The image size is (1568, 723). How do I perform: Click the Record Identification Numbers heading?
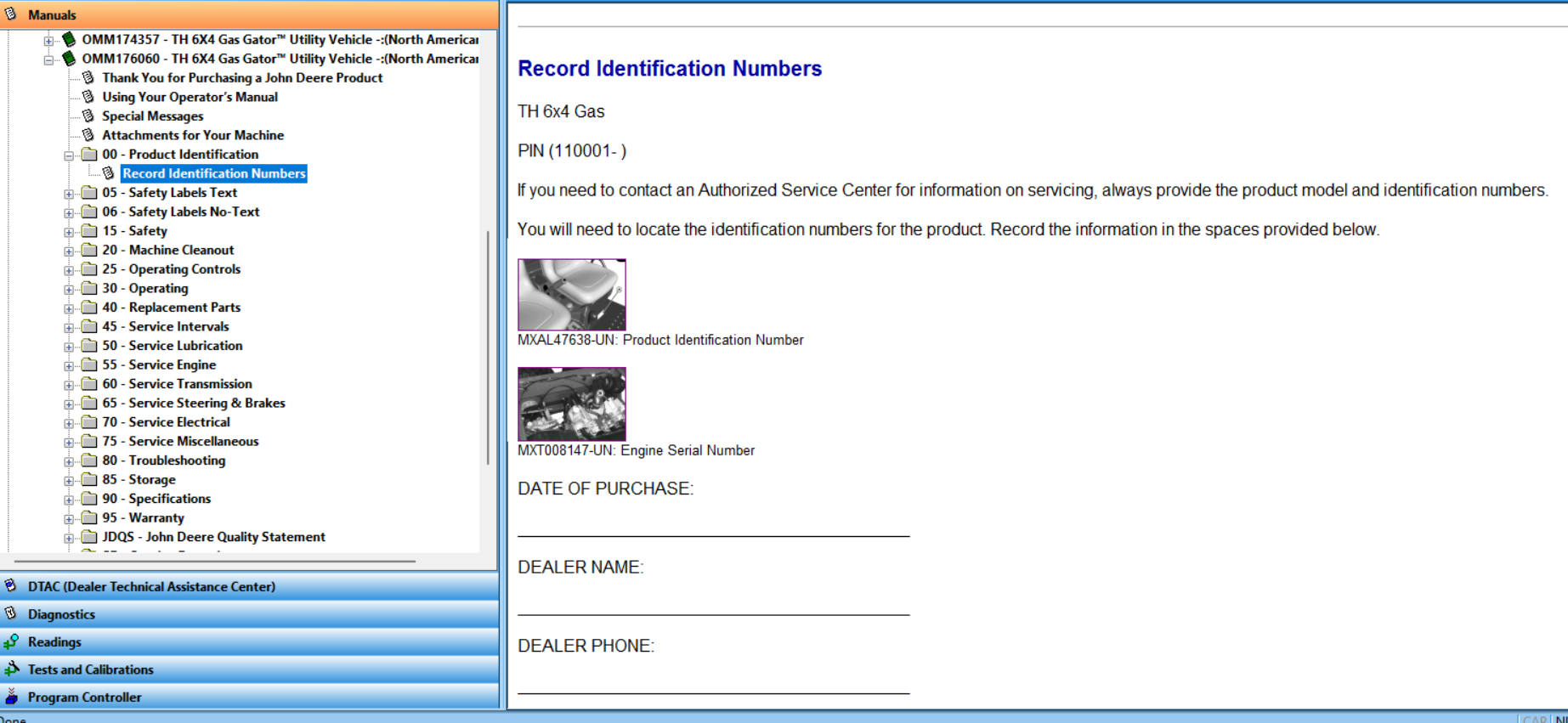point(670,68)
